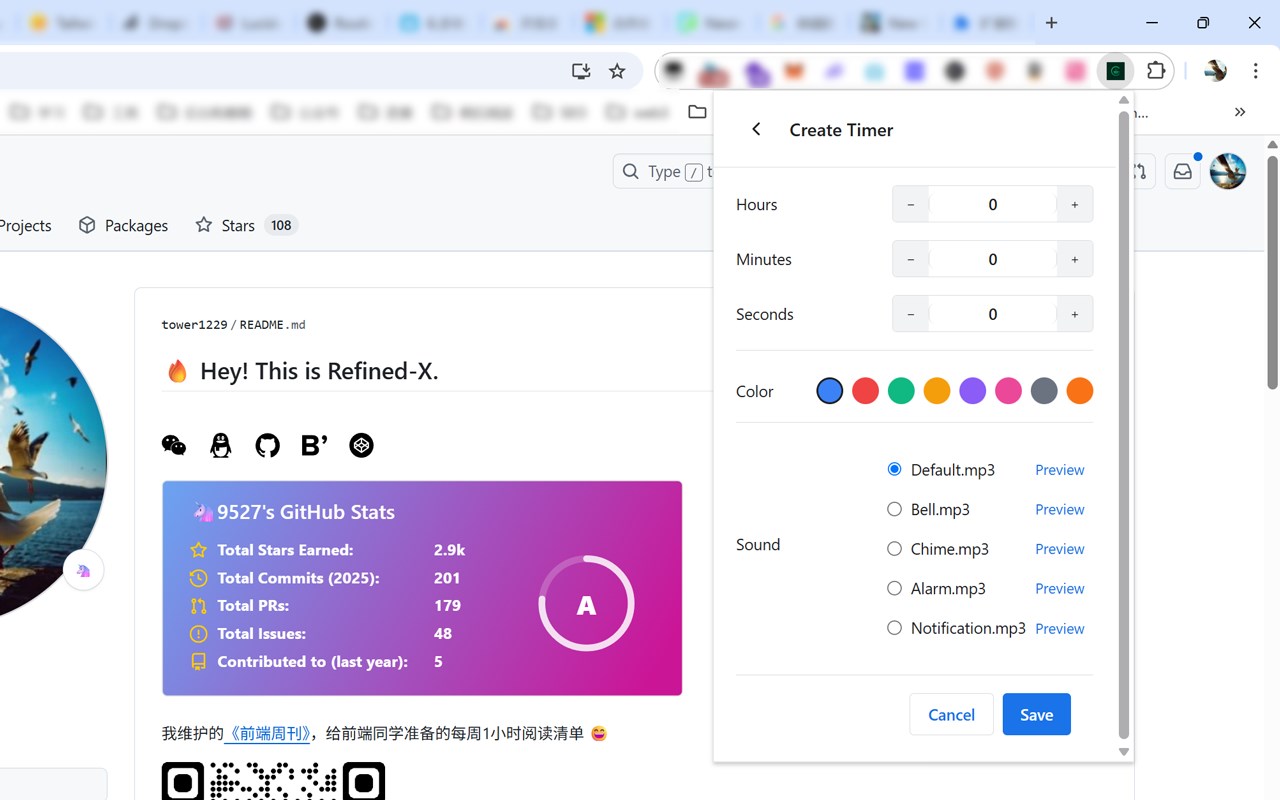Viewport: 1280px width, 800px height.
Task: Cancel timer creation
Action: coord(951,714)
